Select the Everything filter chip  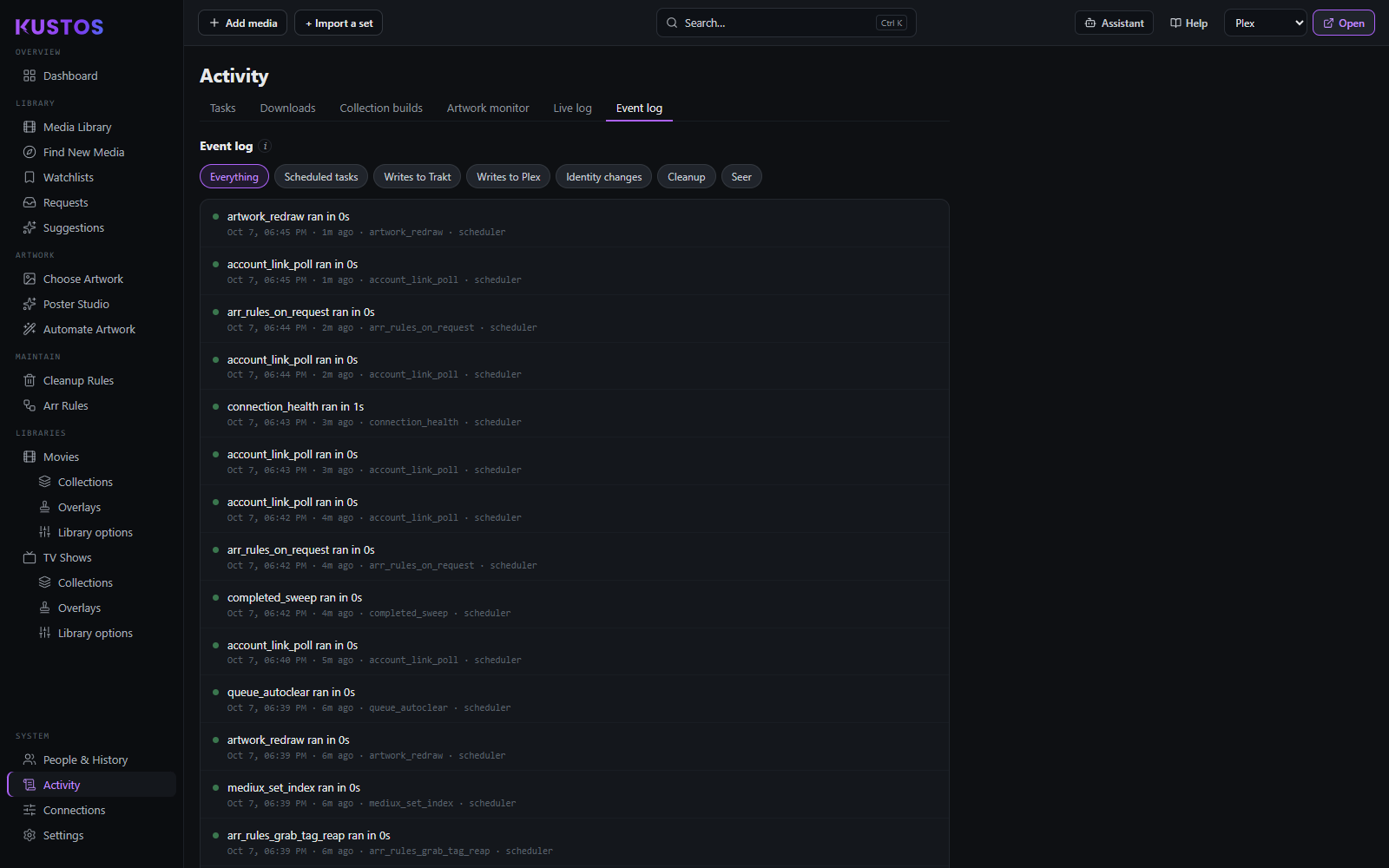tap(234, 177)
